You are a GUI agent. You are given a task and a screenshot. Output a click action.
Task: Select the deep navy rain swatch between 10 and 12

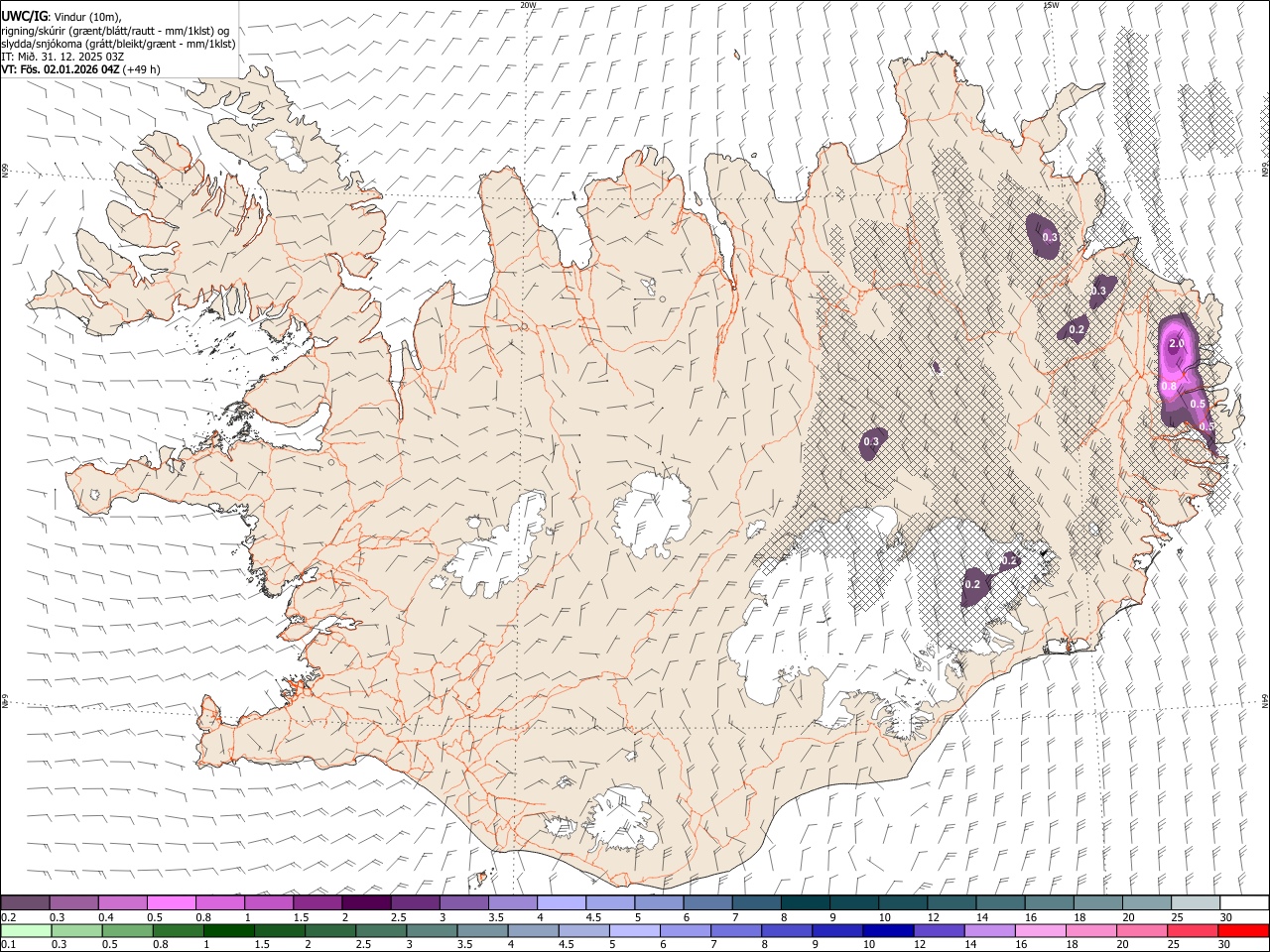pyautogui.click(x=888, y=931)
